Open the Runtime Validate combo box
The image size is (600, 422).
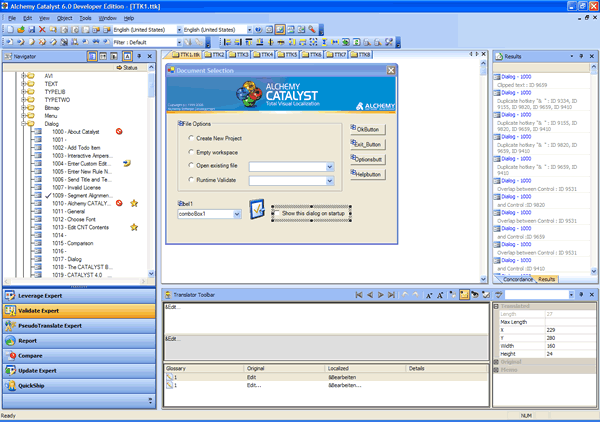click(x=330, y=181)
